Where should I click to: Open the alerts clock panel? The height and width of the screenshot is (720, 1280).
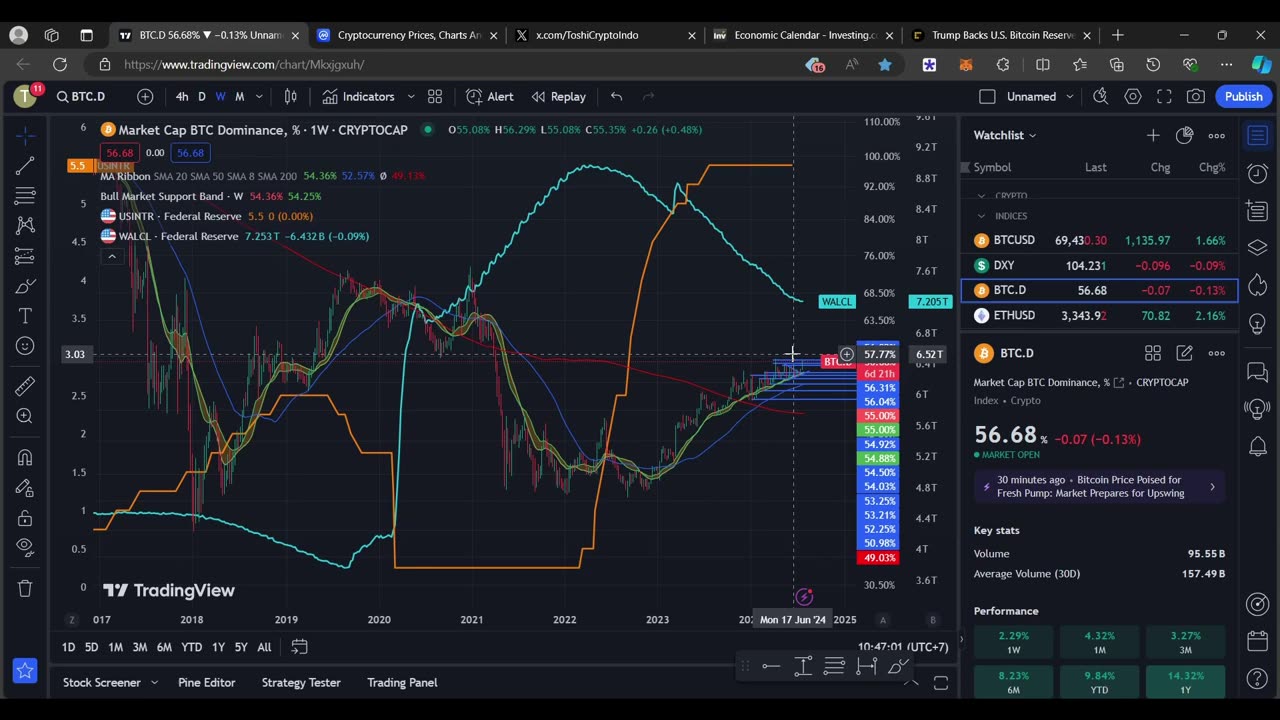[x=1257, y=173]
